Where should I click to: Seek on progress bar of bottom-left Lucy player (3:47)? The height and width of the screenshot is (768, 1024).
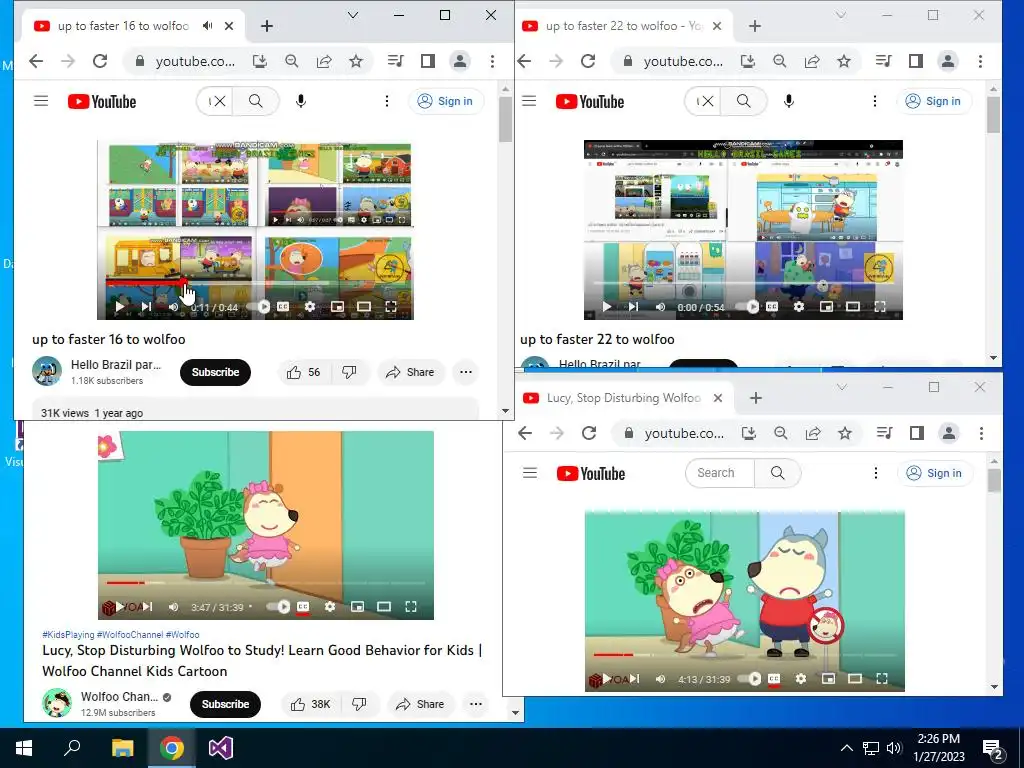tap(266, 583)
